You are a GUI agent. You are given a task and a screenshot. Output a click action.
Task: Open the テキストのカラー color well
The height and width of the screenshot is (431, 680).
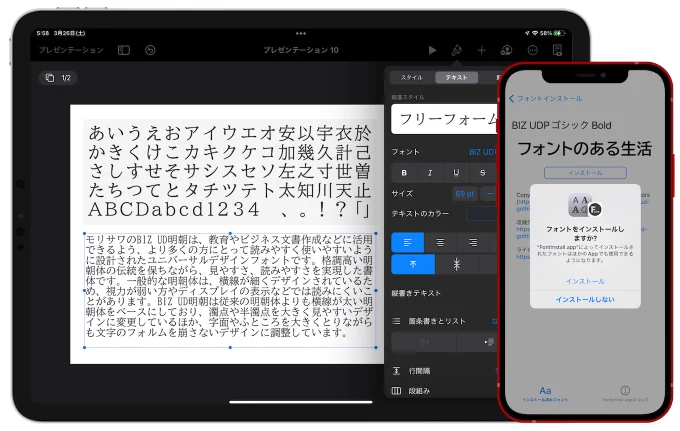[482, 213]
